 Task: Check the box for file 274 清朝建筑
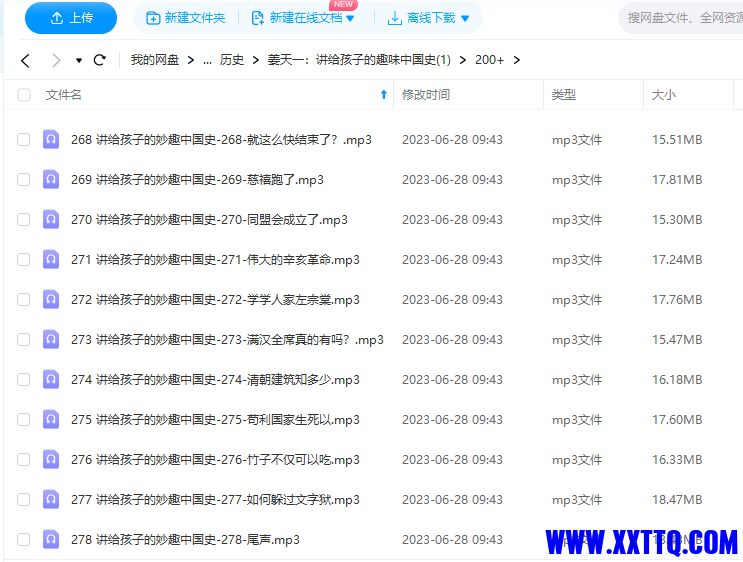(24, 380)
